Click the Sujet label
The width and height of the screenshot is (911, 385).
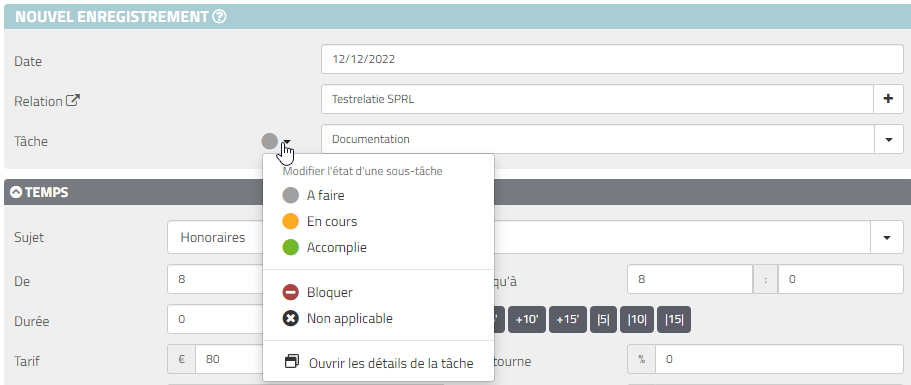[x=29, y=238]
